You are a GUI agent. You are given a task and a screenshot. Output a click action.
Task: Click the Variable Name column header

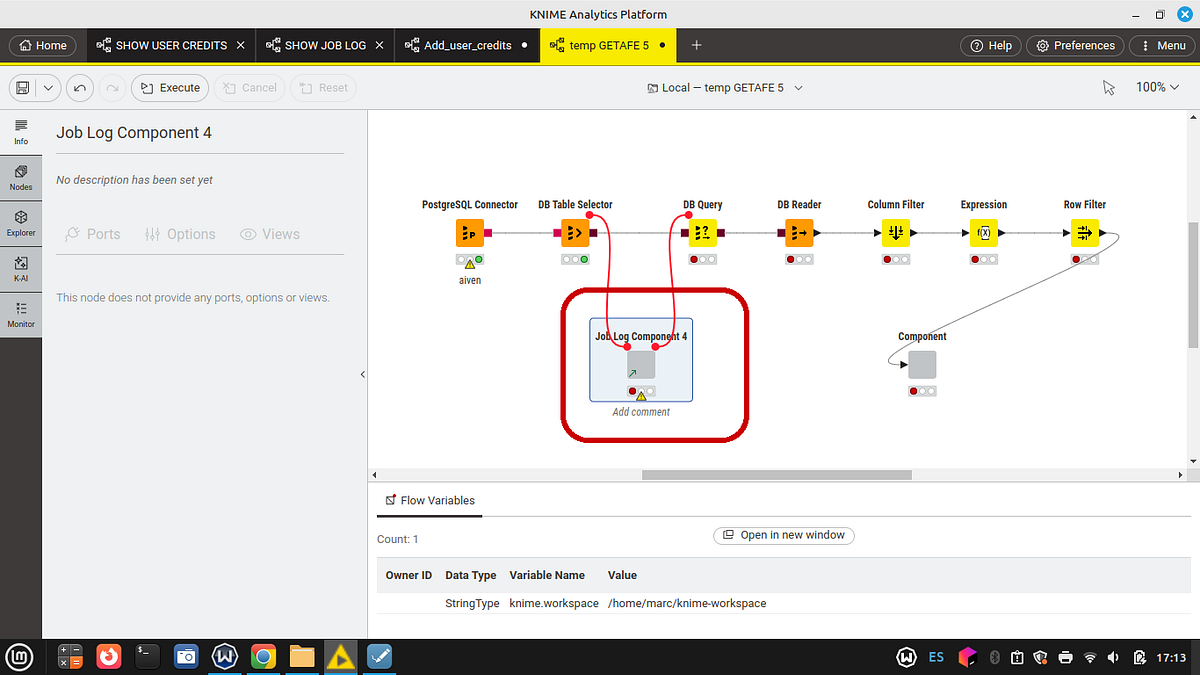pyautogui.click(x=547, y=575)
